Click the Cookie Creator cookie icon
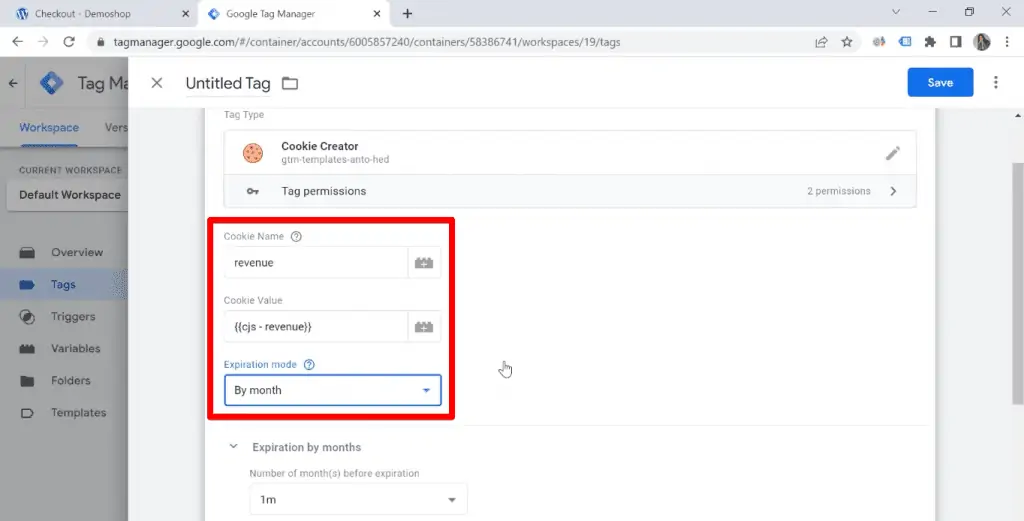1024x521 pixels. [253, 153]
